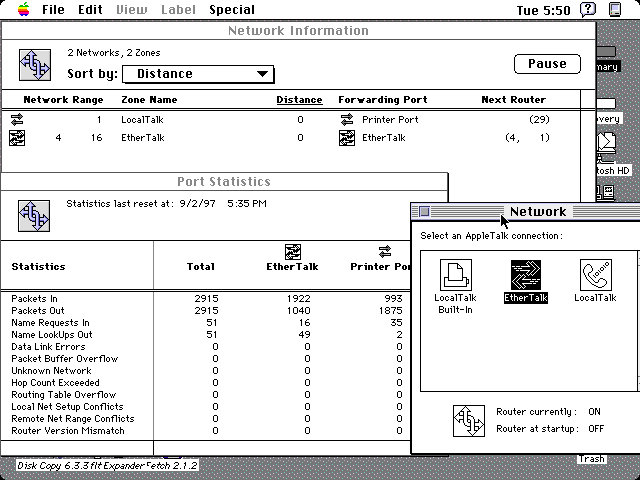The width and height of the screenshot is (640, 480).
Task: Click the Forwarding Port column header
Action: pos(382,100)
